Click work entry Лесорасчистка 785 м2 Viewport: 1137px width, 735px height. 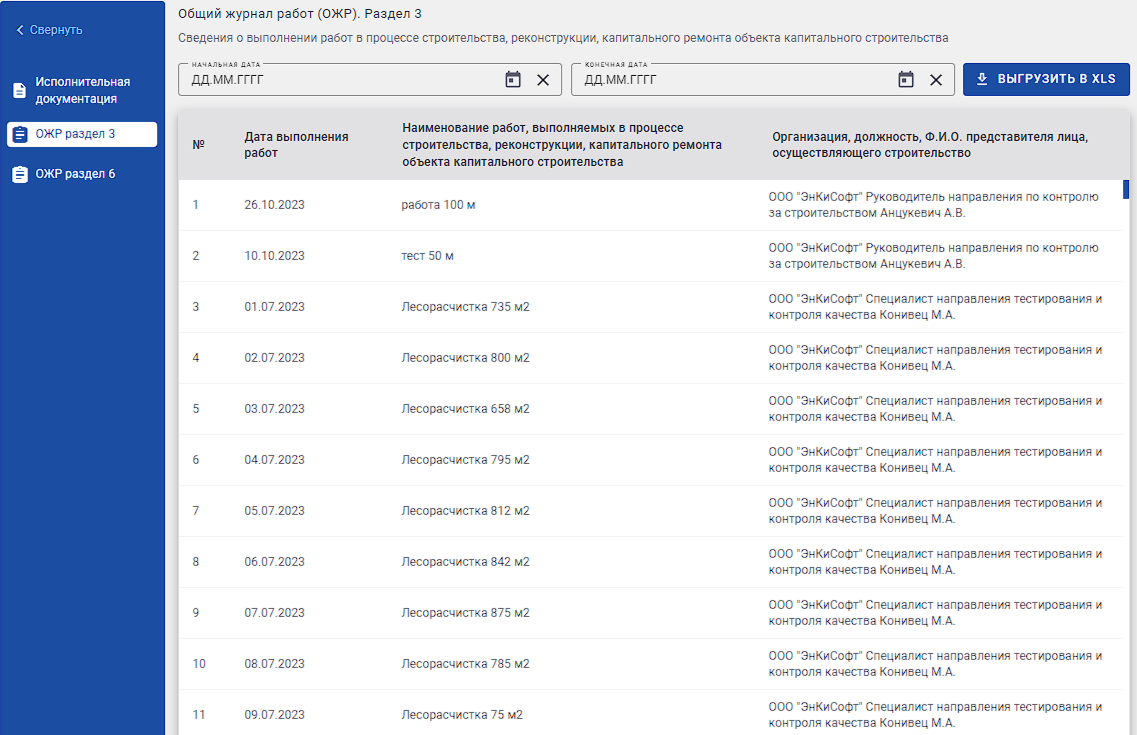[x=466, y=664]
